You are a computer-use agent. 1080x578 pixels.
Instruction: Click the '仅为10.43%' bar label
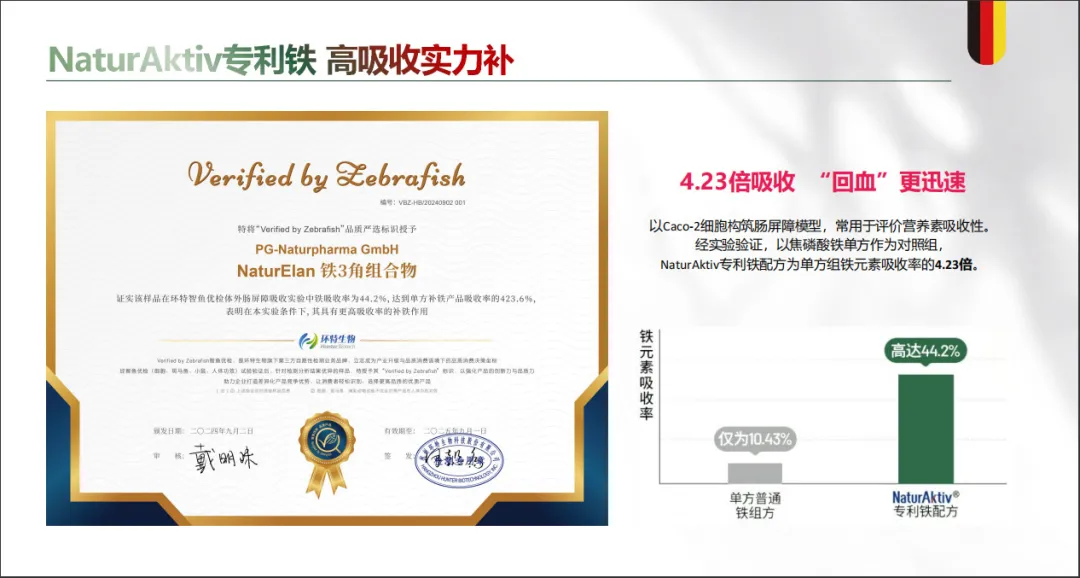[755, 439]
